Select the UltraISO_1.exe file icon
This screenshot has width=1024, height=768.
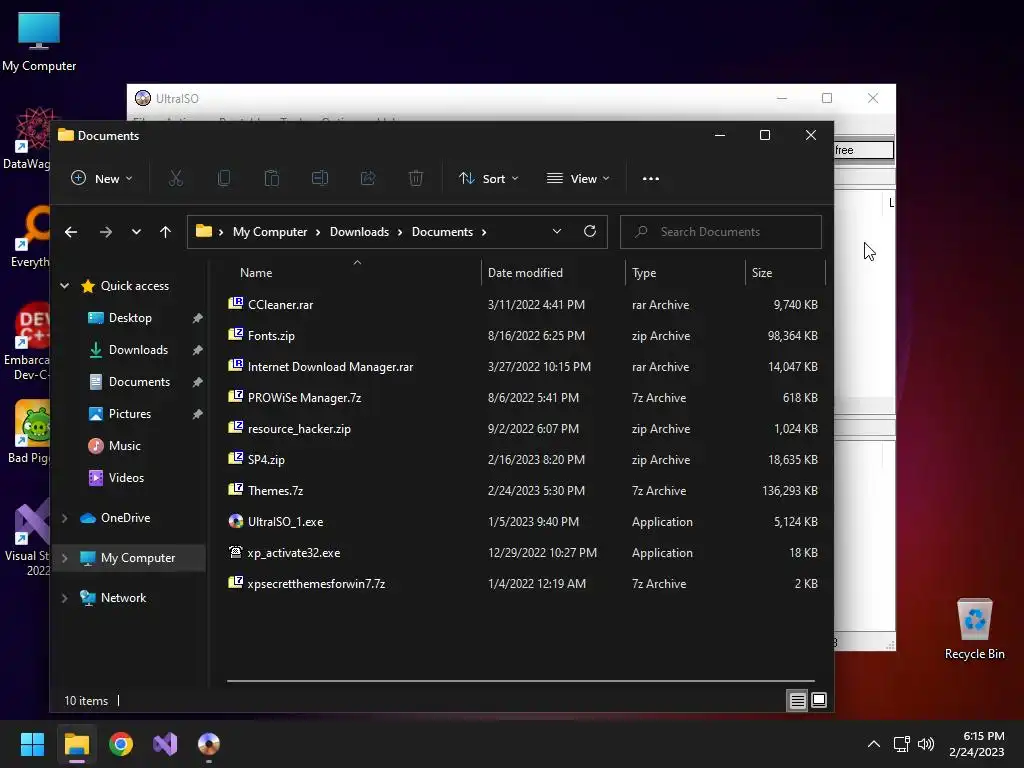(236, 521)
